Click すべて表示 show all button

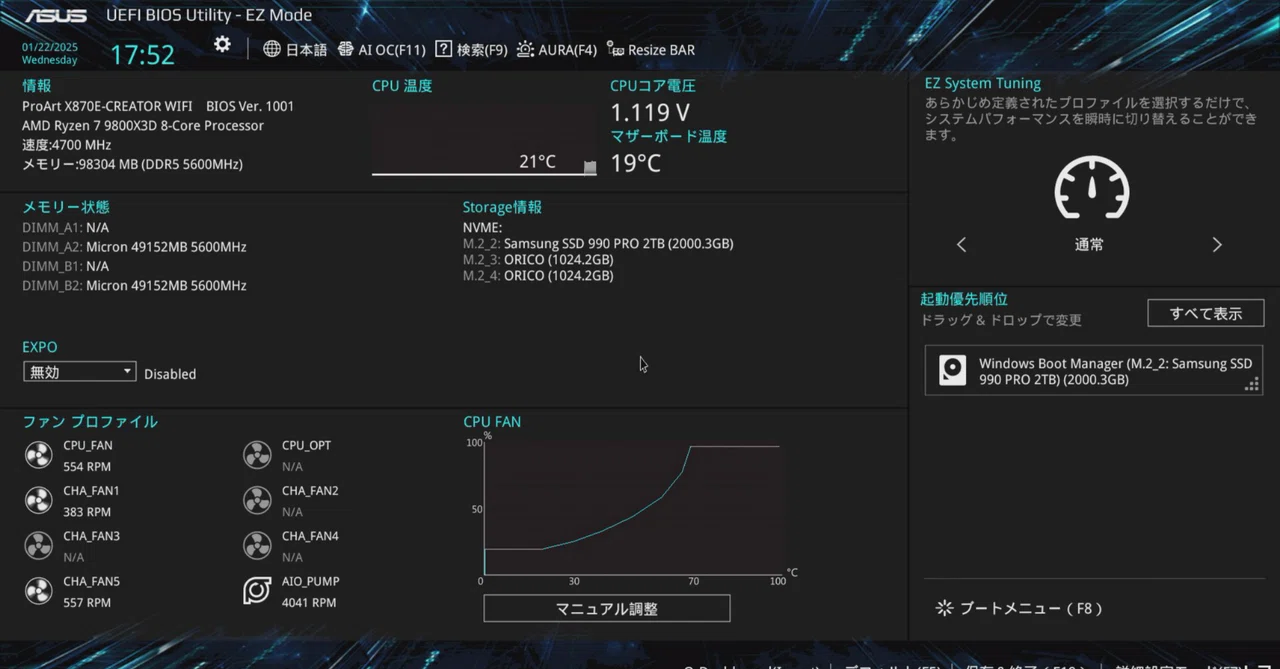[1206, 313]
